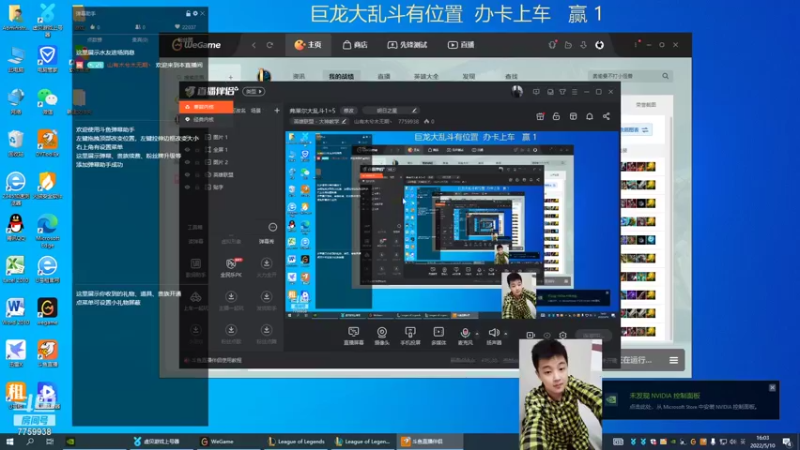Click the 修改 button next to room title
The height and width of the screenshot is (450, 800).
pyautogui.click(x=349, y=110)
